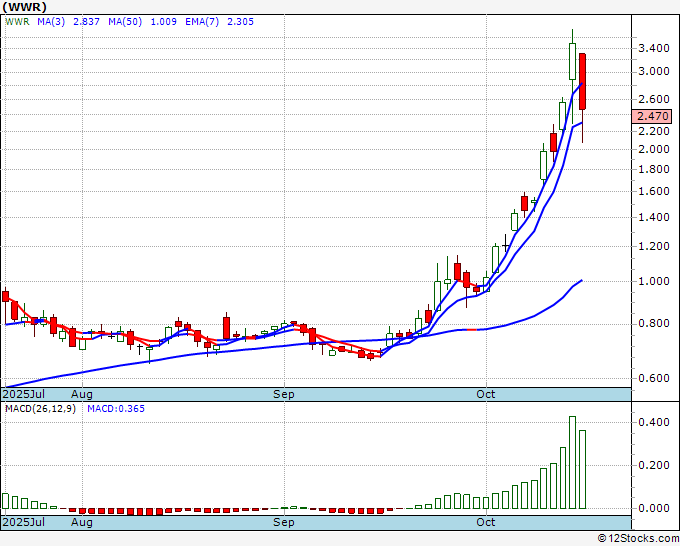Click the Sep label on price chart axis
Screen dimensions: 680x546
point(284,394)
